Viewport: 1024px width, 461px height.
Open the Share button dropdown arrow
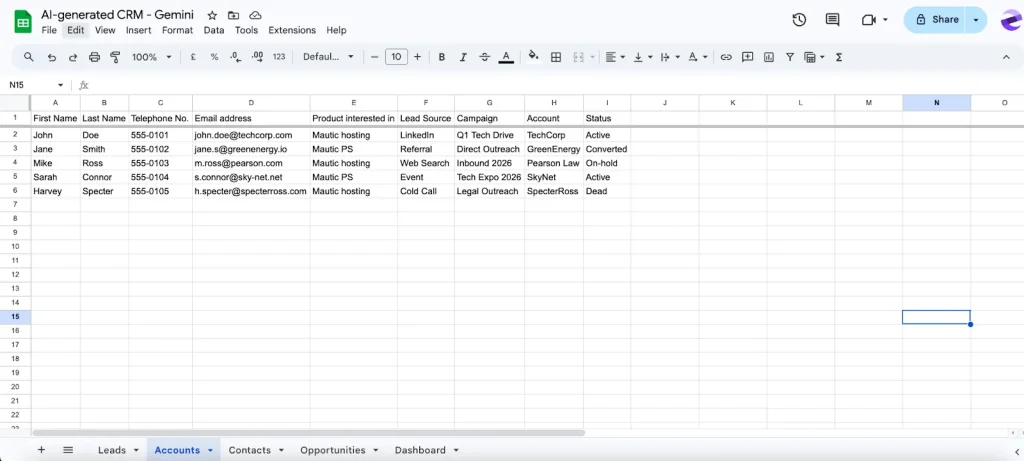point(975,20)
